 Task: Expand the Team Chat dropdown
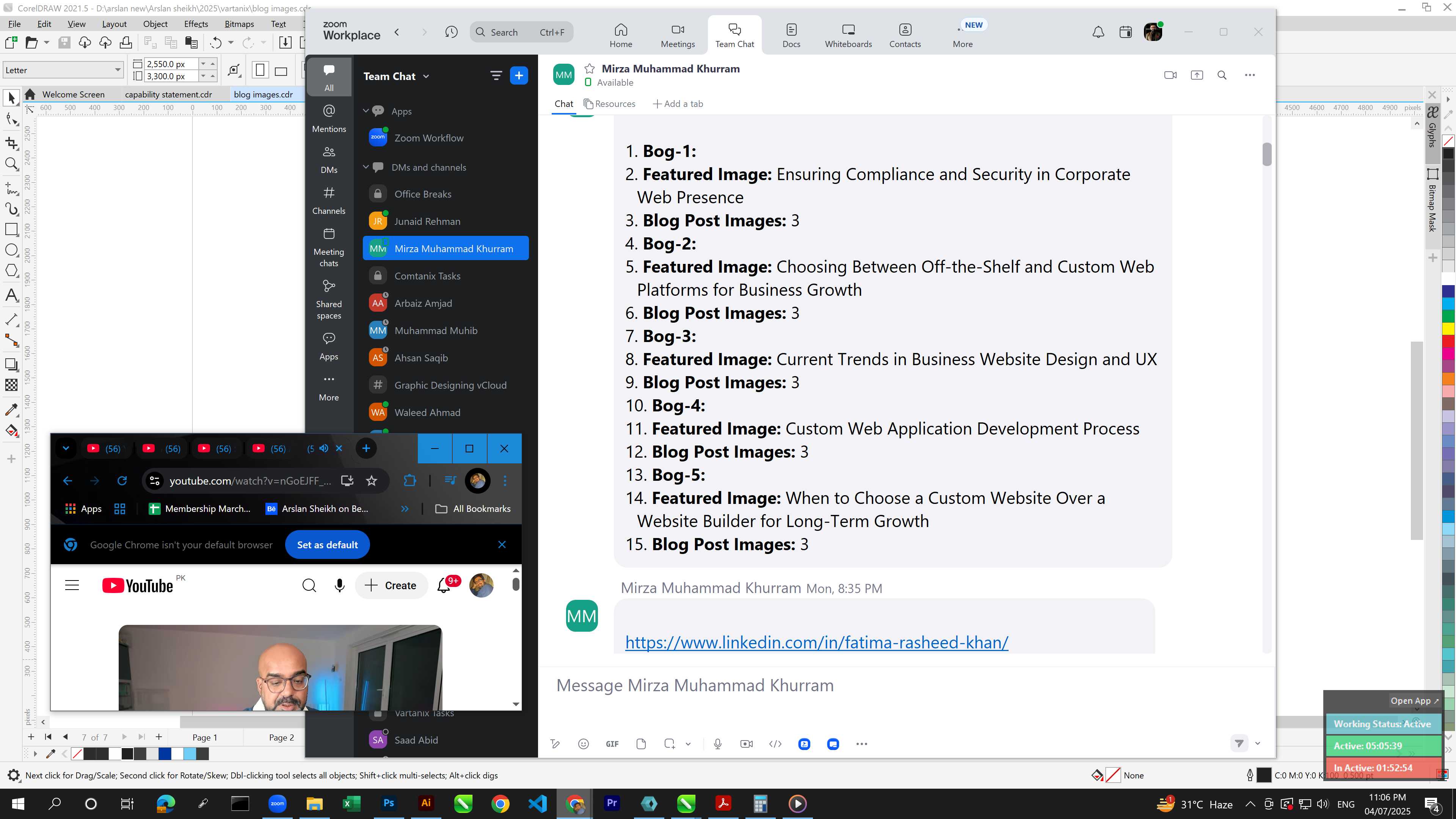click(x=426, y=76)
